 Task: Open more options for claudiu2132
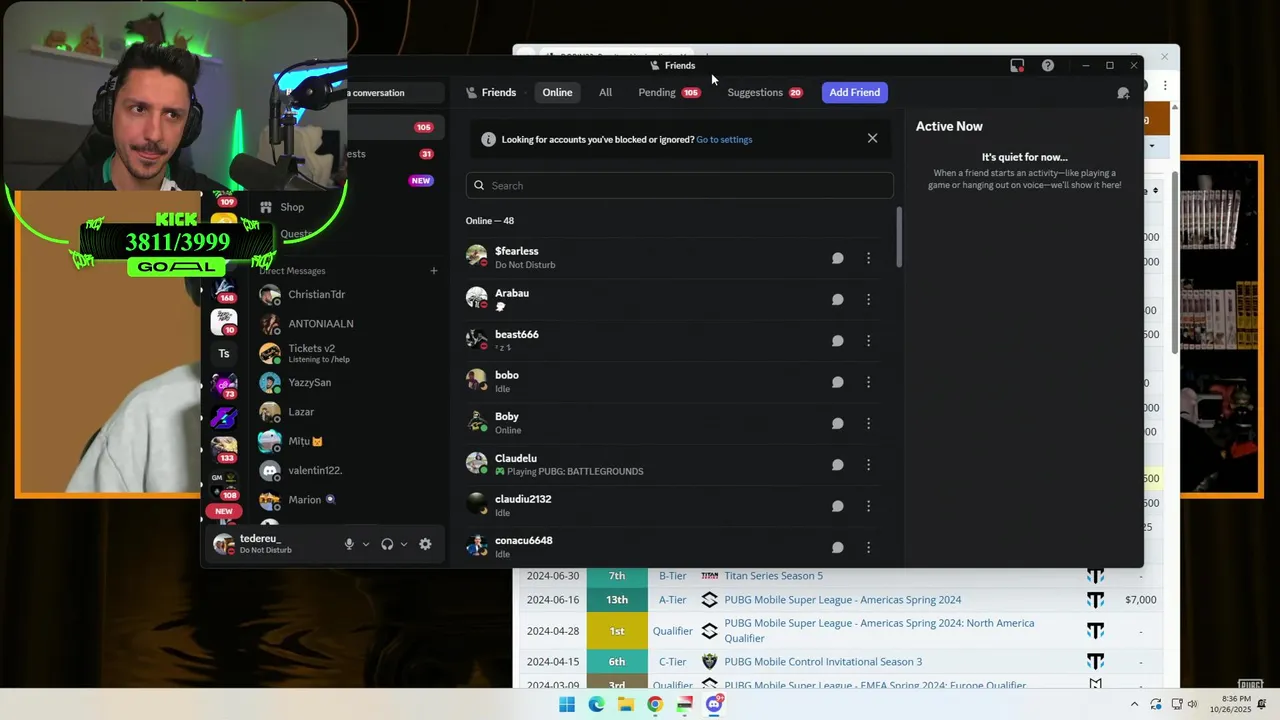[x=868, y=506]
